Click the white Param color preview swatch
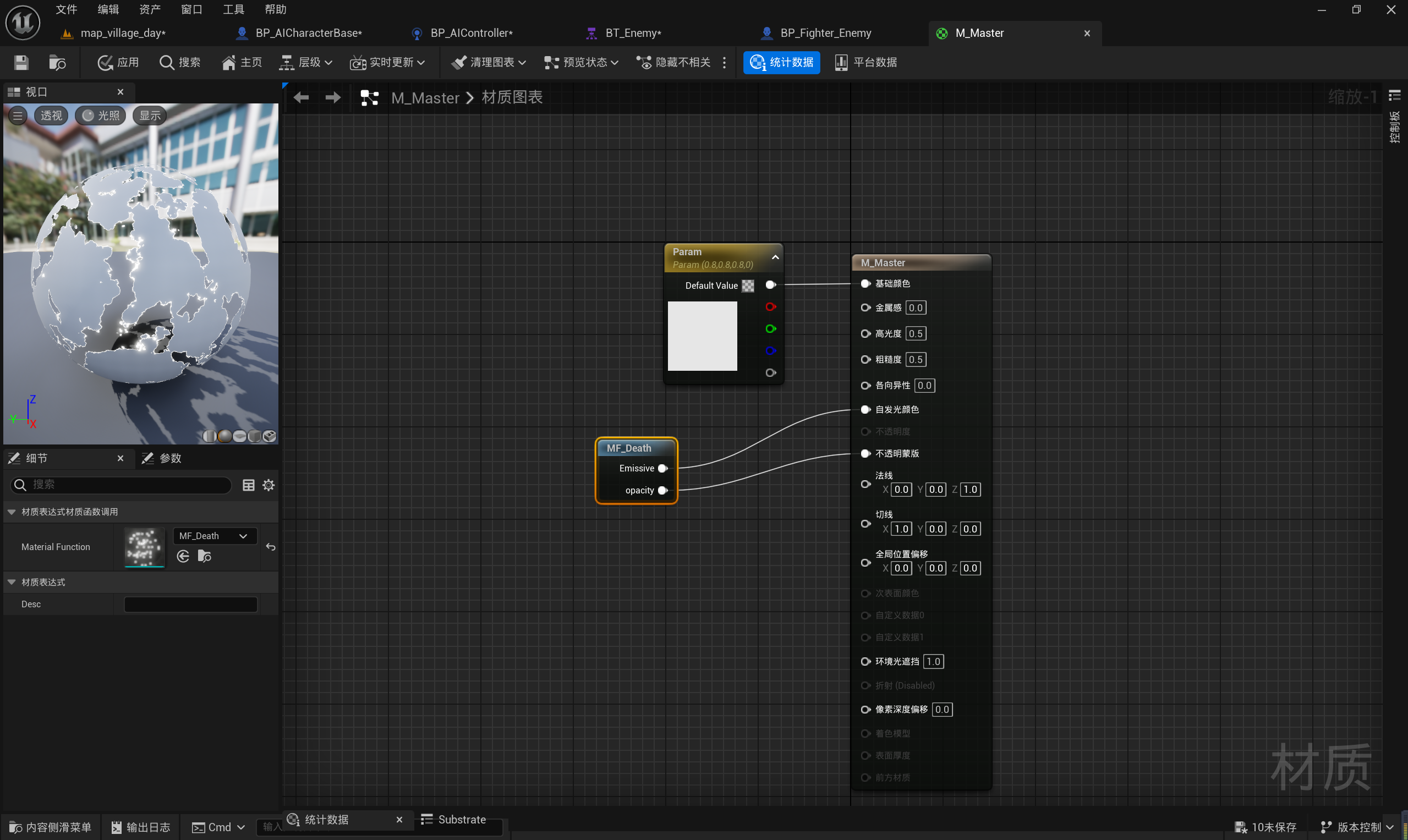Screen dimensions: 1408x840 click(x=702, y=336)
